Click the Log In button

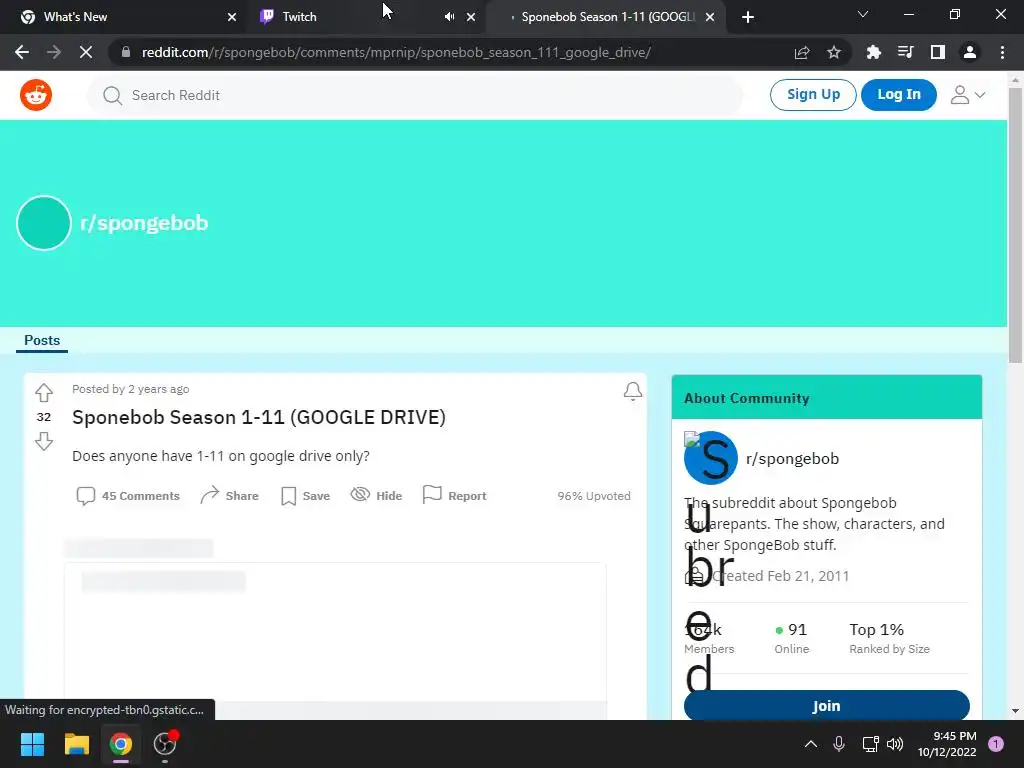(x=899, y=95)
